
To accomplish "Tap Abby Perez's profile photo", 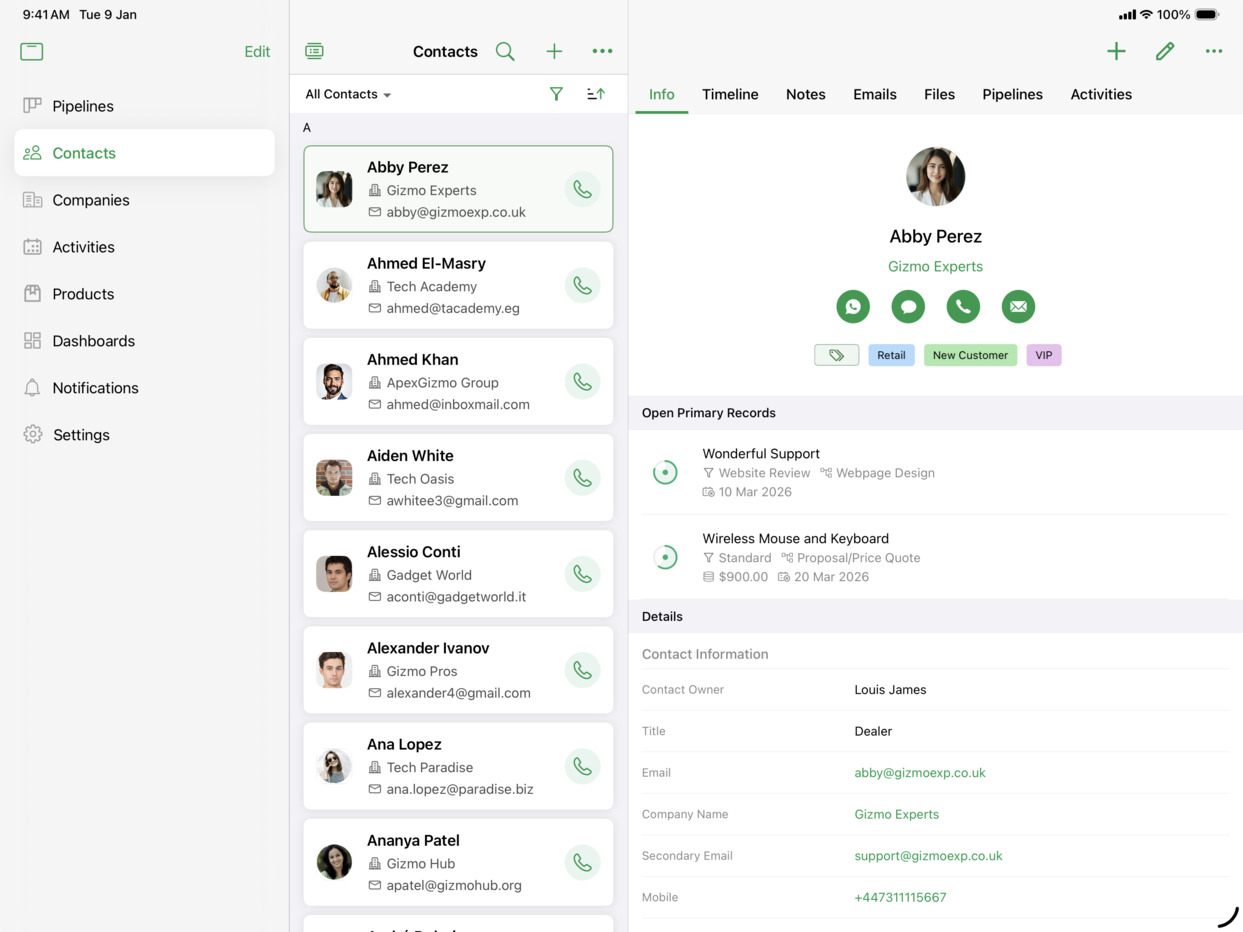I will tap(935, 176).
